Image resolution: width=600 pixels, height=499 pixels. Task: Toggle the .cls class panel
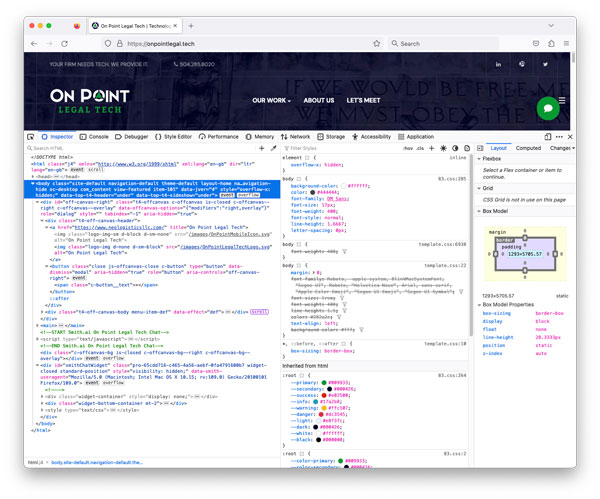point(421,147)
